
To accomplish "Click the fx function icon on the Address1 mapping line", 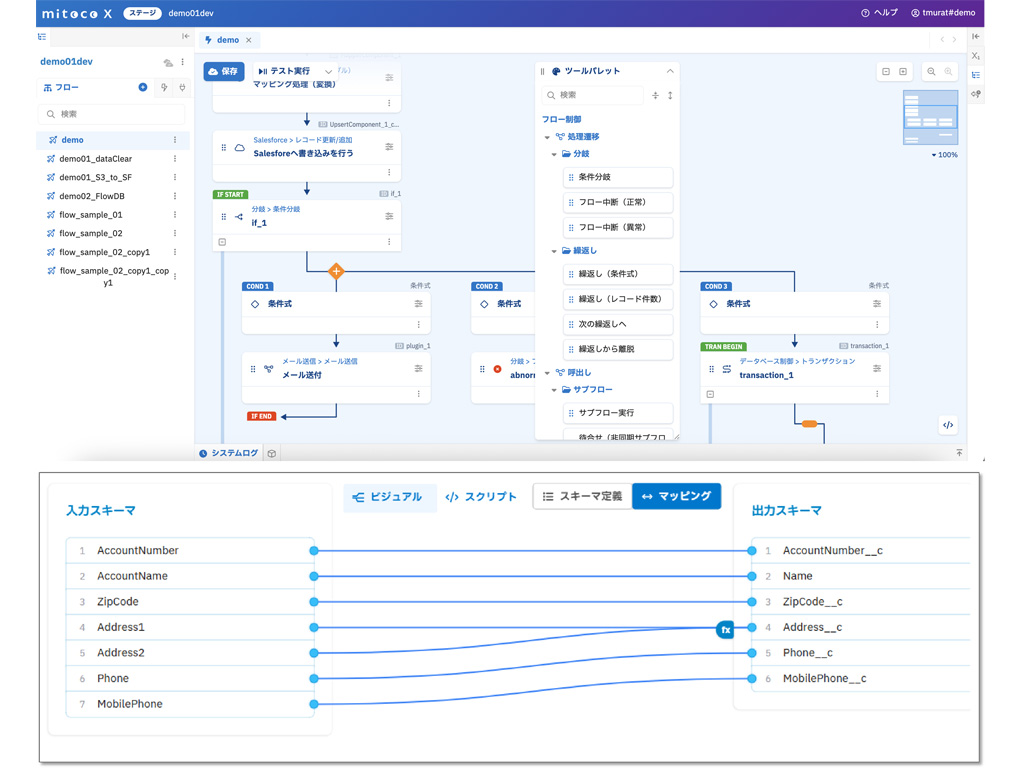I will click(x=724, y=629).
